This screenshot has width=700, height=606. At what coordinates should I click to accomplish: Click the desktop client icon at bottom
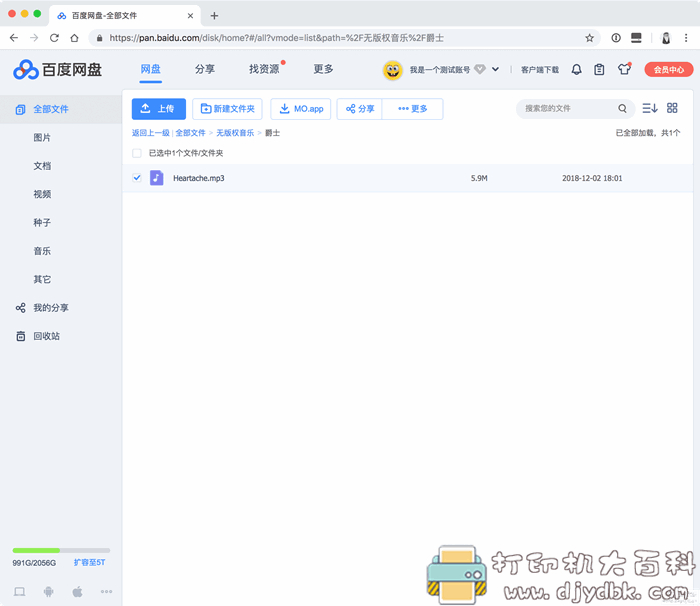(x=19, y=592)
